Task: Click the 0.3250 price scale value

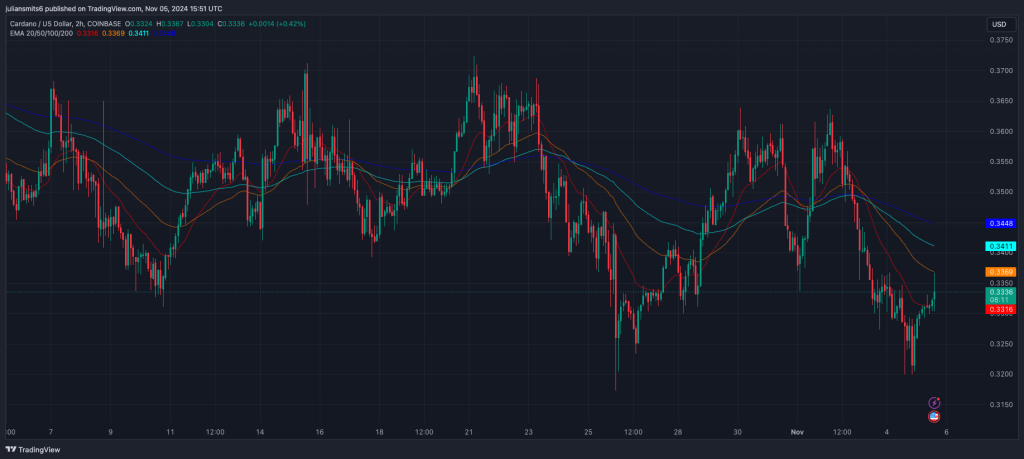Action: click(x=1001, y=343)
